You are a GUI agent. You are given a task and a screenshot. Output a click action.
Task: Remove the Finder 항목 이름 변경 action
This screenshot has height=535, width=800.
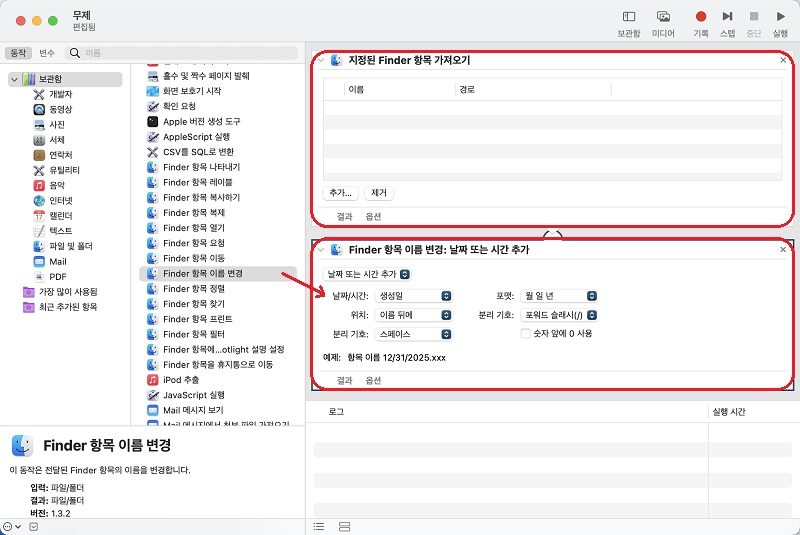coord(783,249)
